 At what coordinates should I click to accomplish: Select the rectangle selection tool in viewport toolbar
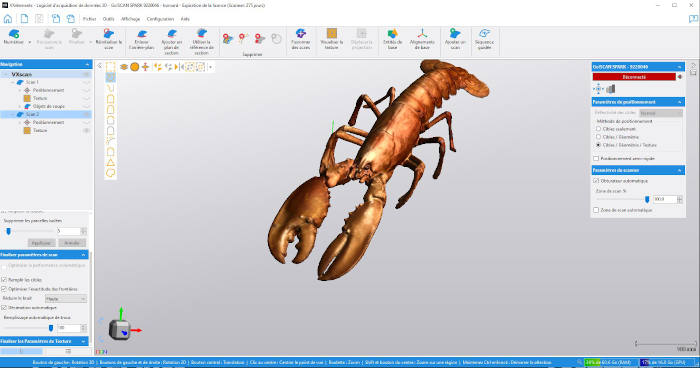tap(110, 67)
